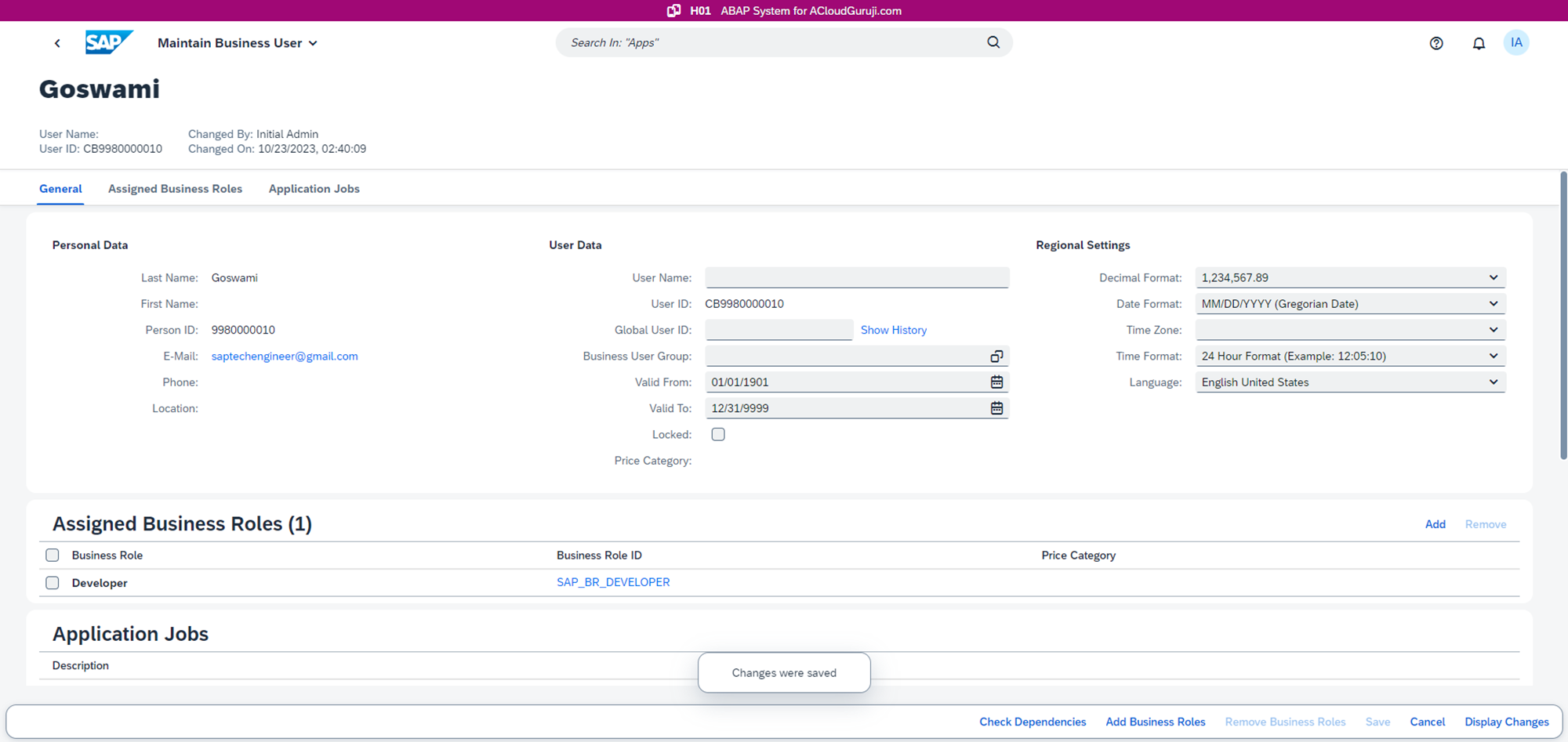1568x742 pixels.
Task: Switch to Application Jobs tab
Action: [x=314, y=189]
